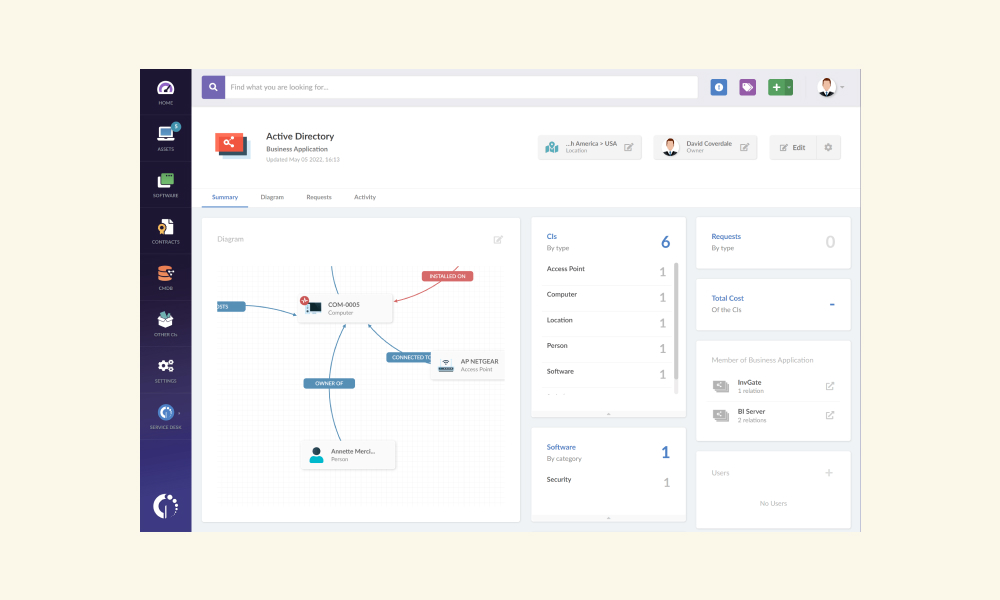The width and height of the screenshot is (1000, 600).
Task: Click the OWNER OF relation label
Action: point(329,383)
